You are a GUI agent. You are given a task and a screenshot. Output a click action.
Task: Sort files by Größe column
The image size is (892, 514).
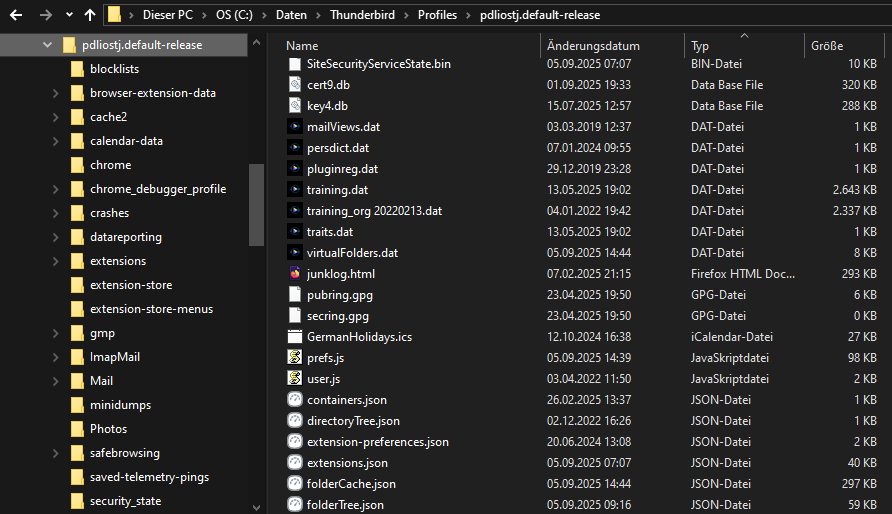826,46
